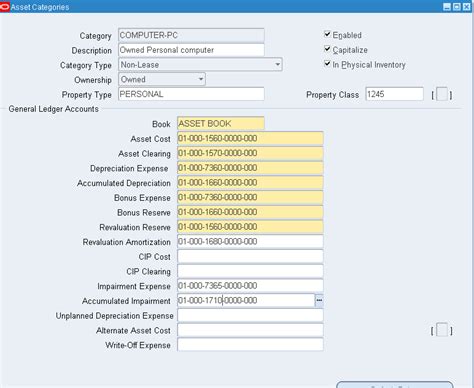
Task: Click the Asset Categories window title
Action: [40, 7]
